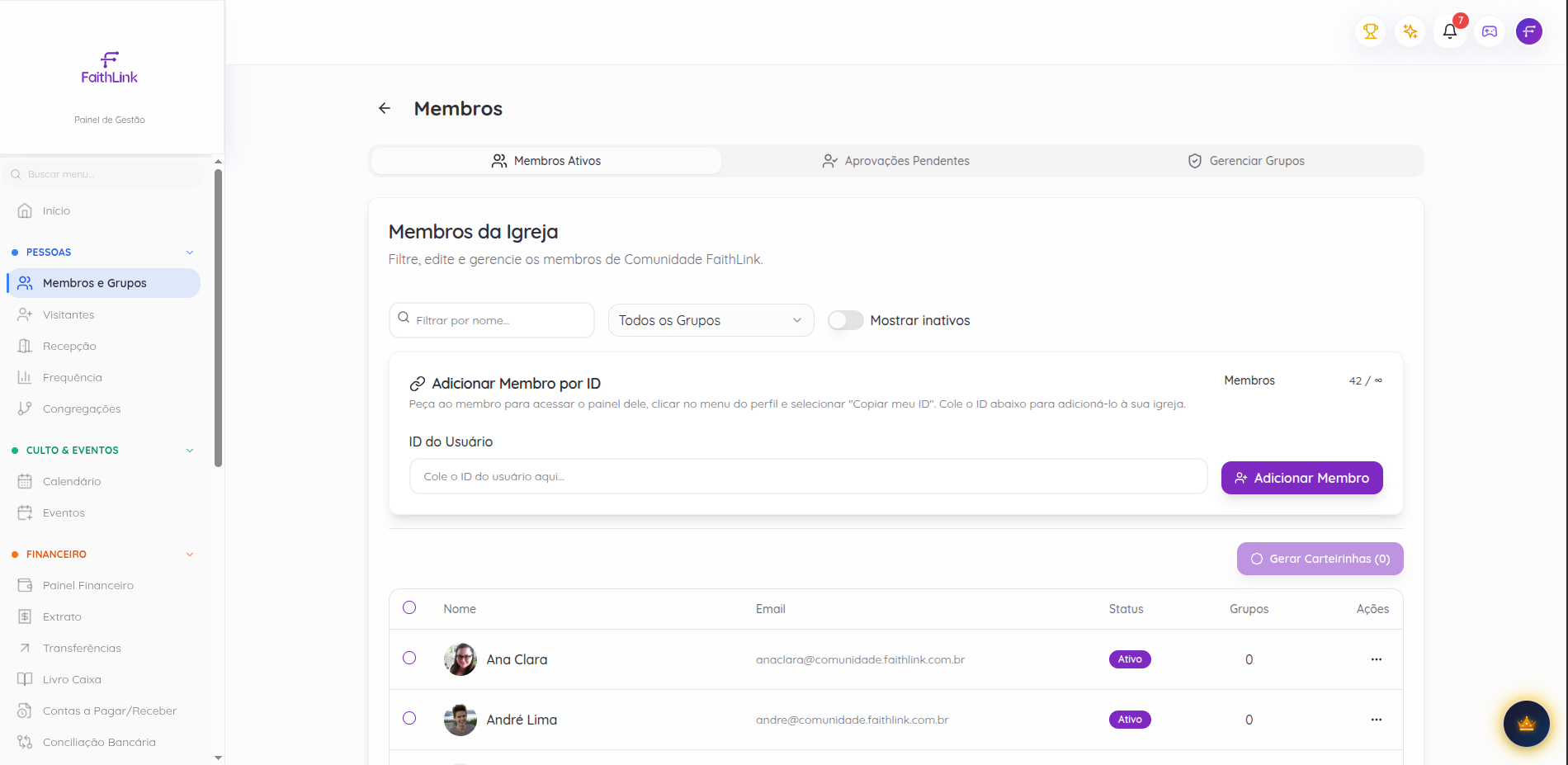Screen dimensions: 1568x765
Task: Click the Frequência bar chart icon
Action: [25, 377]
